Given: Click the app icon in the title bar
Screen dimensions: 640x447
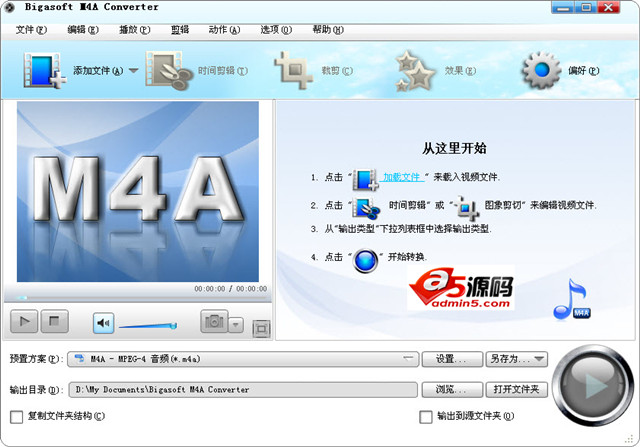Looking at the screenshot, I should [9, 7].
